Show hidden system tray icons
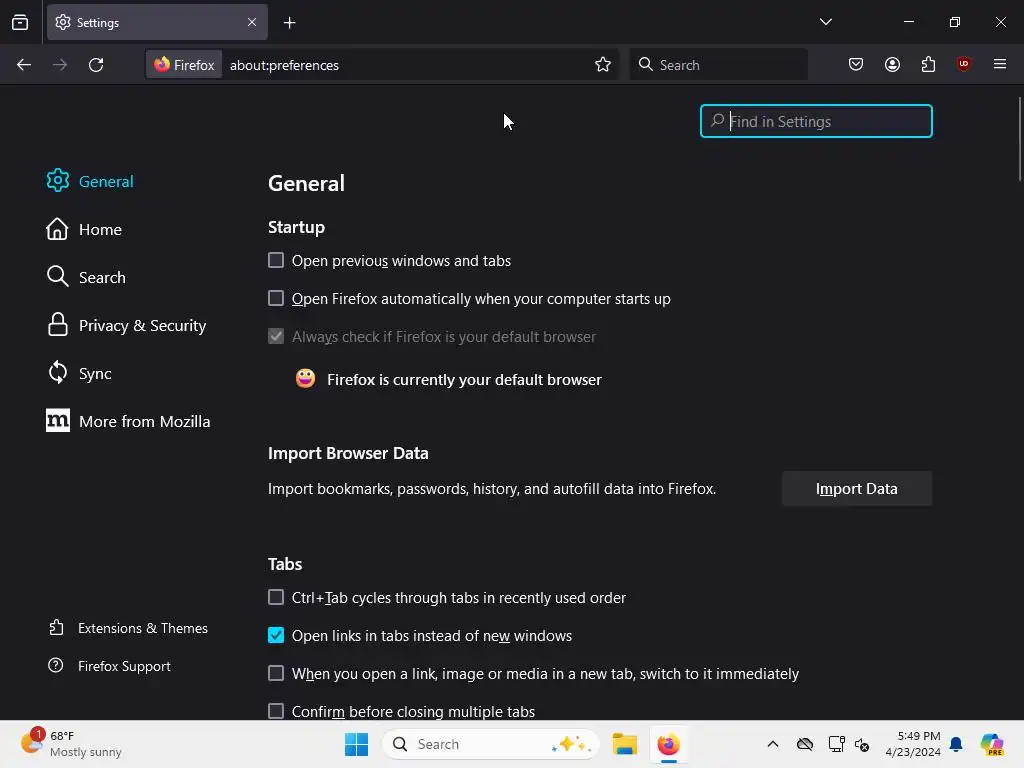Image resolution: width=1024 pixels, height=768 pixels. coord(773,744)
